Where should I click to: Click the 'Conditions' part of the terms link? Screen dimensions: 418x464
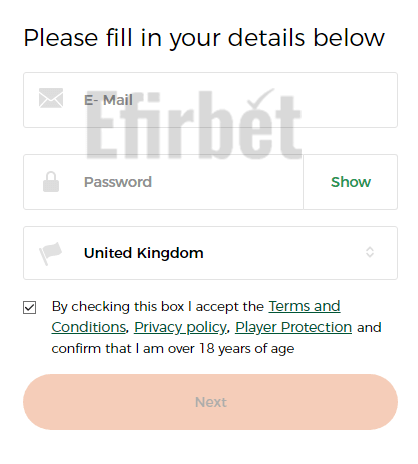click(x=89, y=327)
